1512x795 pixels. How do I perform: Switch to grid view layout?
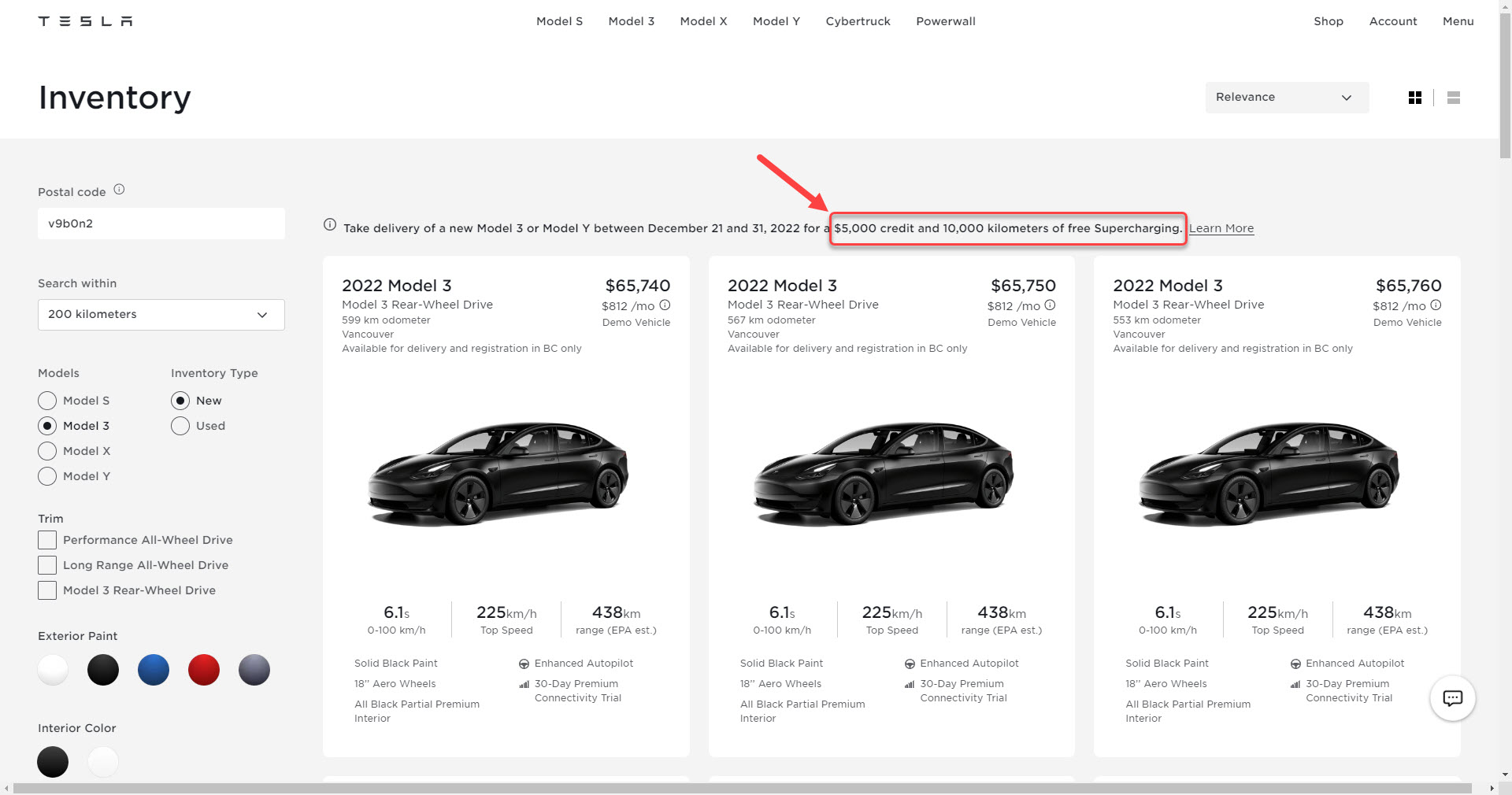click(1415, 98)
